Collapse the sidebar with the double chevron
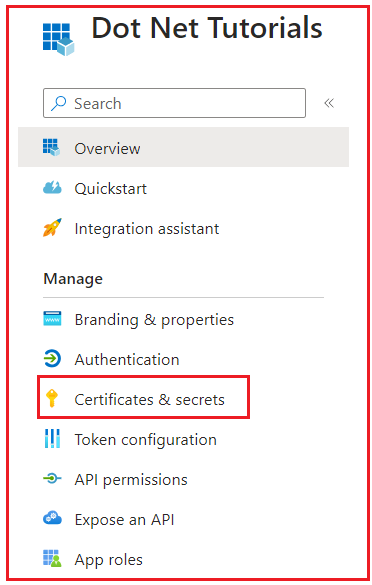The image size is (372, 585). tap(329, 103)
